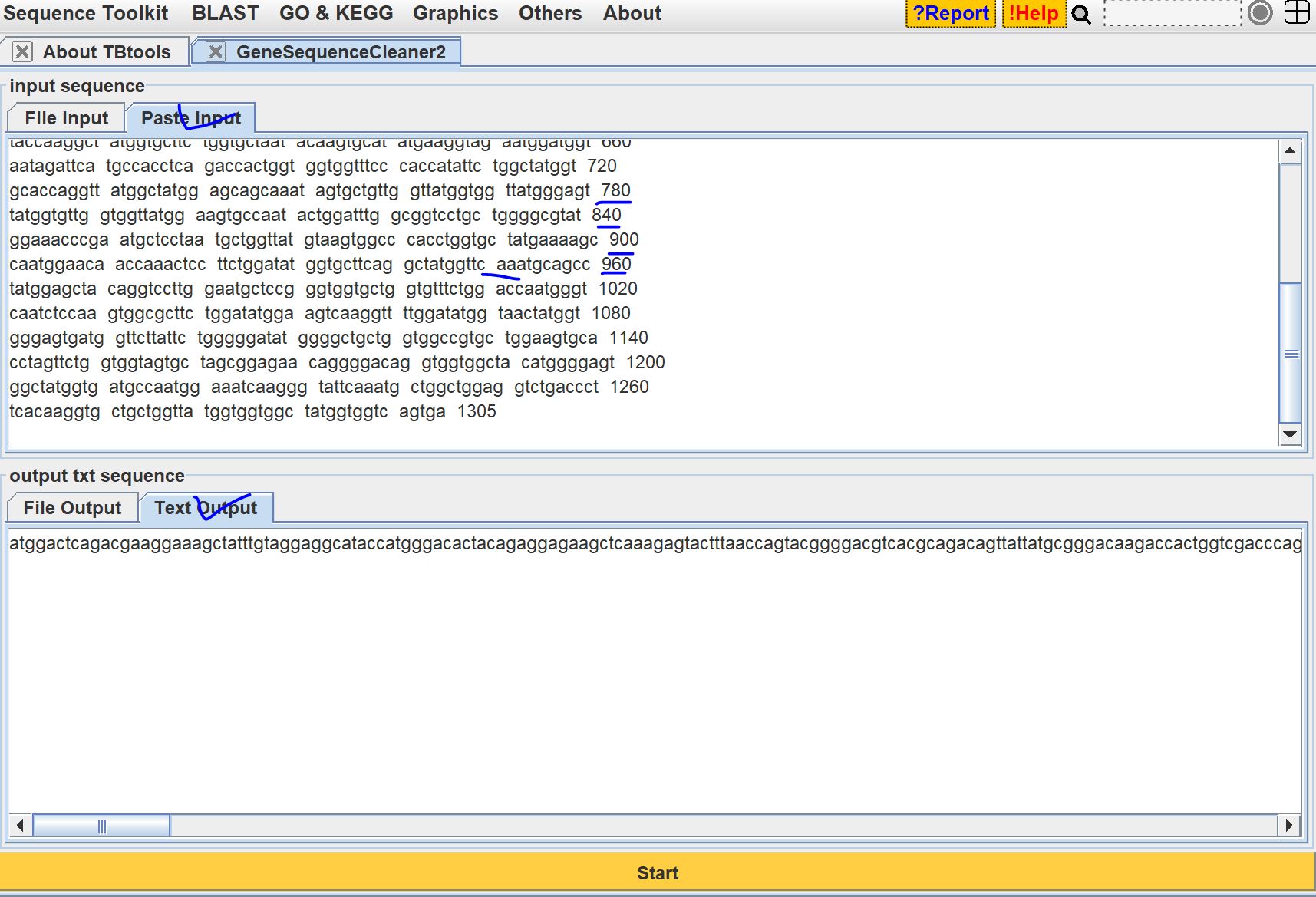Open the Sequence Toolkit menu

[x=85, y=13]
